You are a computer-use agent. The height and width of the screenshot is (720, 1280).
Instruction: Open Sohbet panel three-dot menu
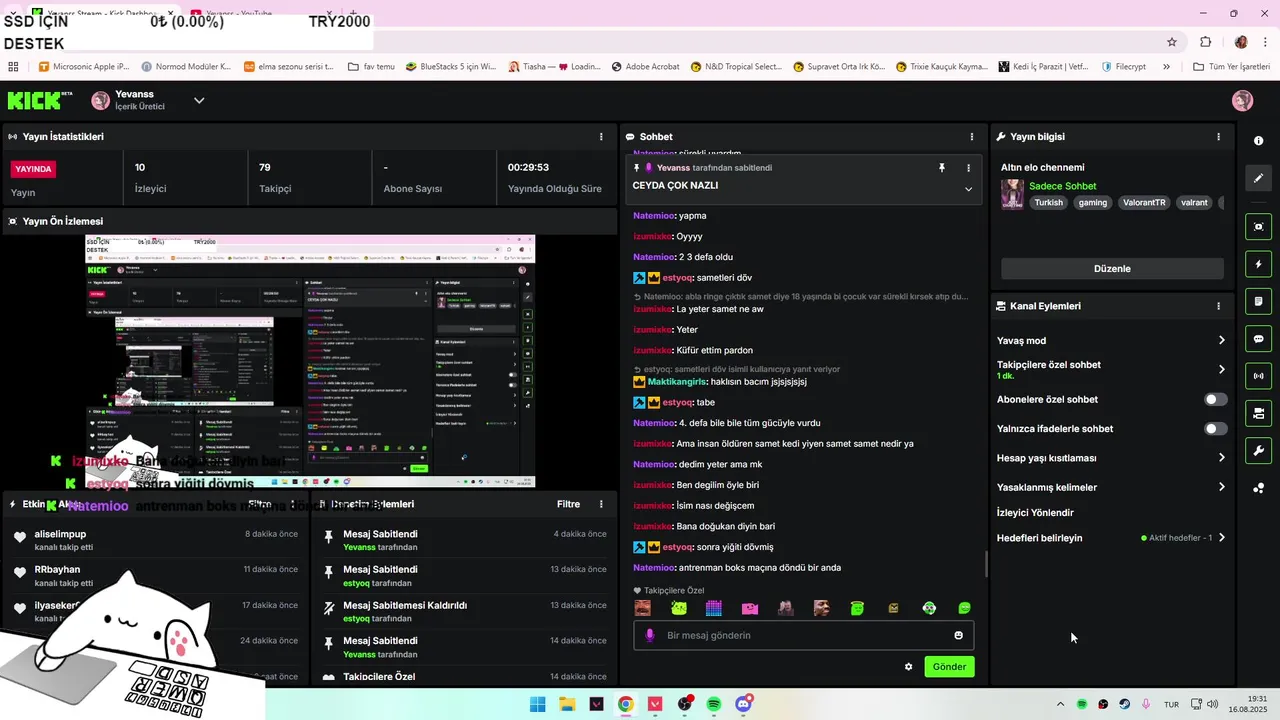(x=972, y=137)
